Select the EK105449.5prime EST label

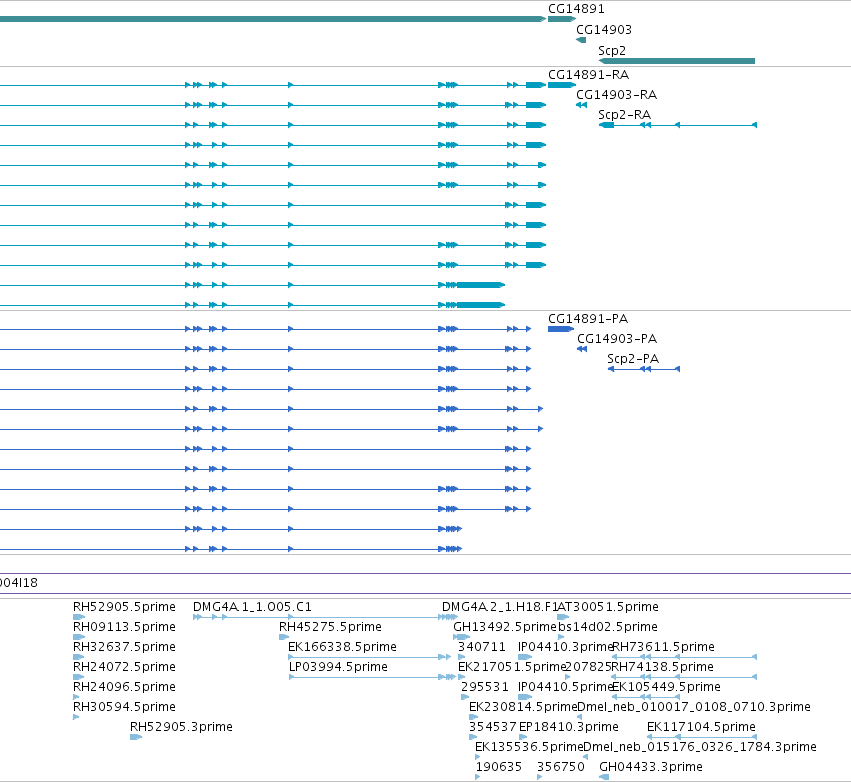pos(666,687)
